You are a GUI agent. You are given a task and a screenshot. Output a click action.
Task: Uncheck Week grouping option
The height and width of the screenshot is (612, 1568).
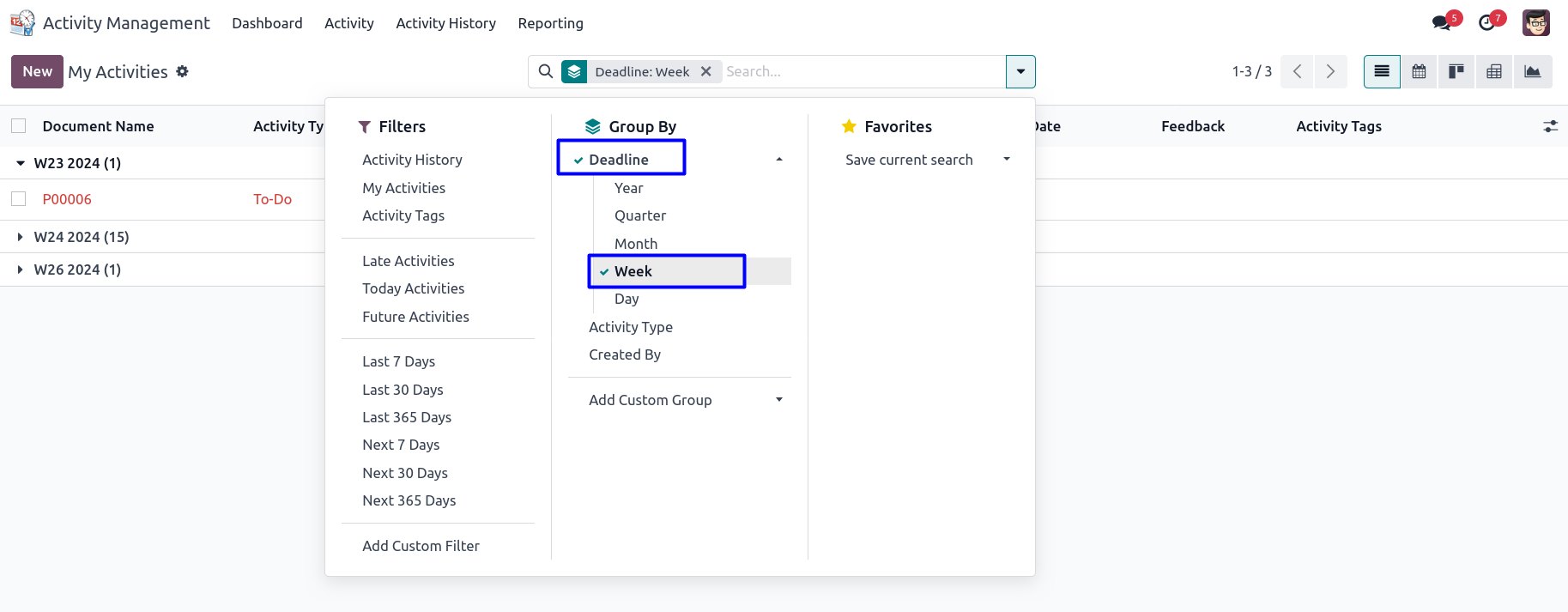[633, 271]
